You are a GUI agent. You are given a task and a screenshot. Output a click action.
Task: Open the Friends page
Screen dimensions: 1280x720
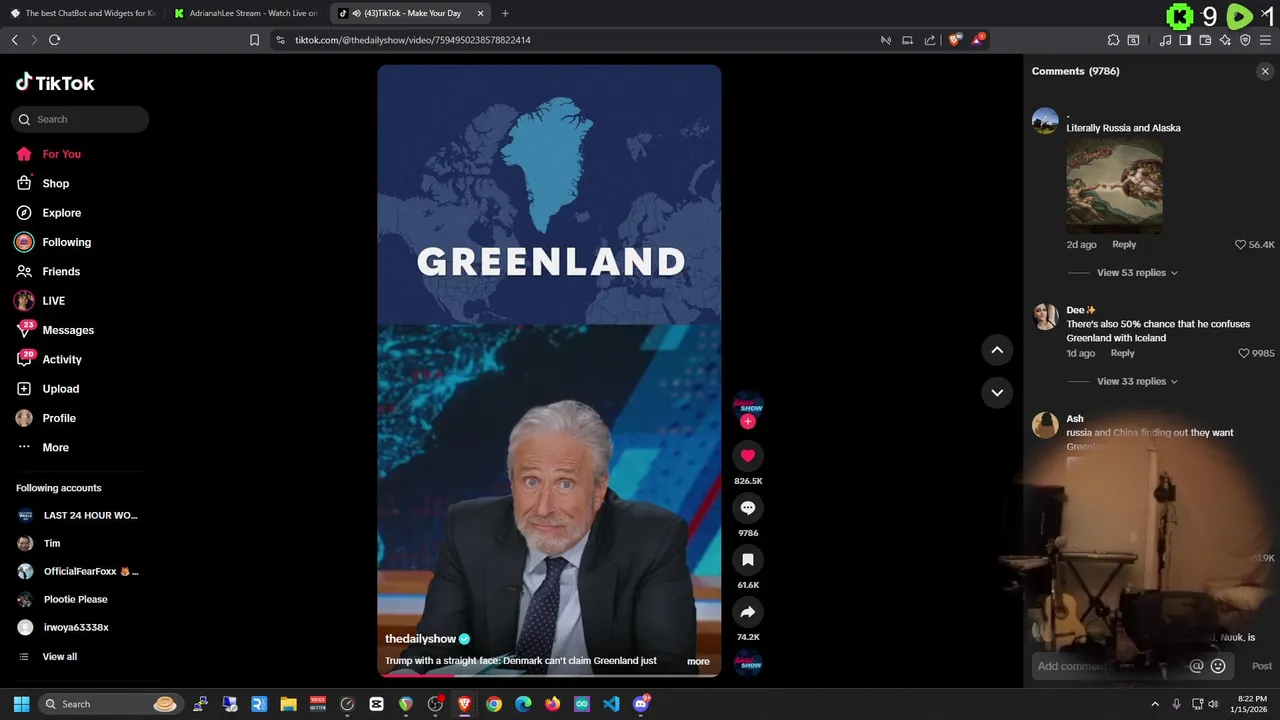coord(60,271)
